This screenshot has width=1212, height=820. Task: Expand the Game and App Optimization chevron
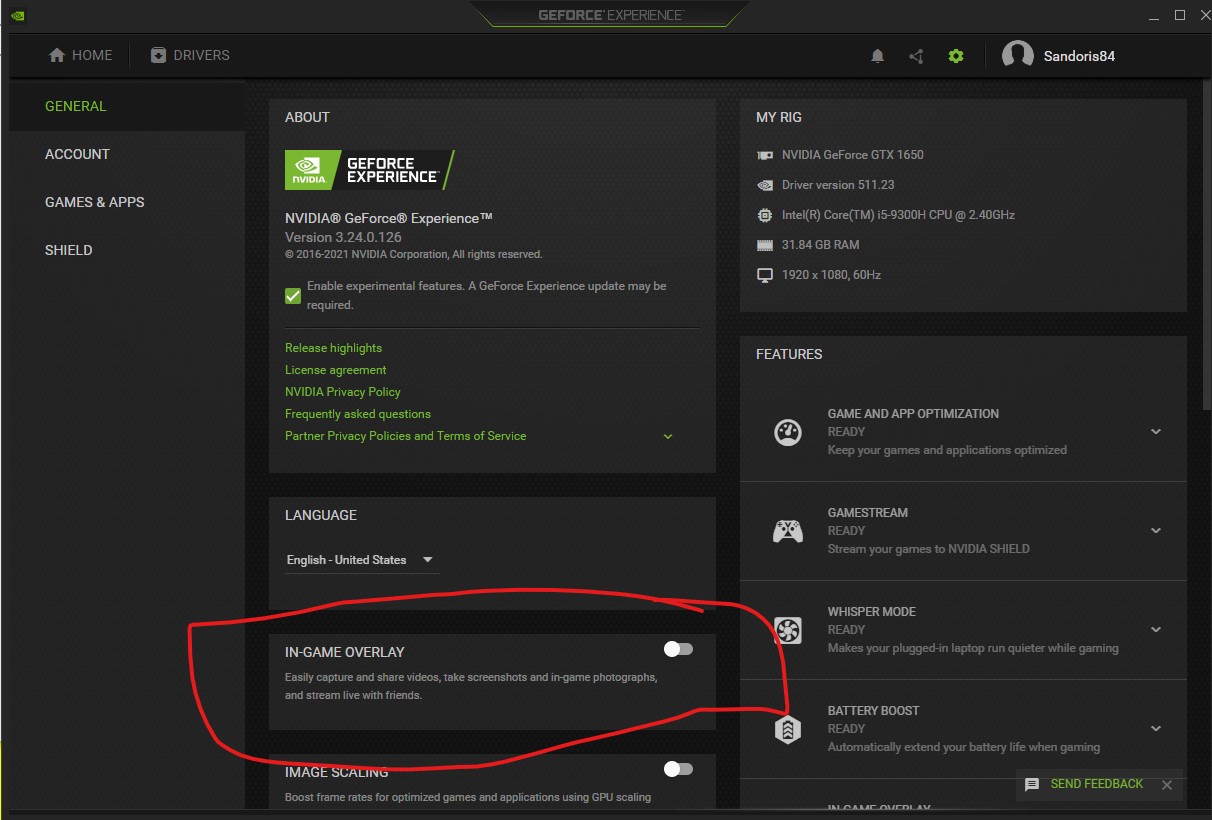coord(1156,432)
